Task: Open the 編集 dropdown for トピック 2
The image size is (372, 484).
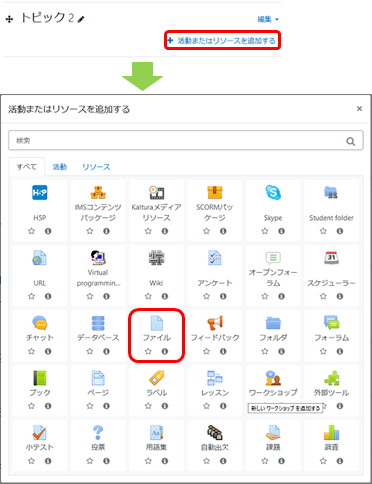Action: 268,19
